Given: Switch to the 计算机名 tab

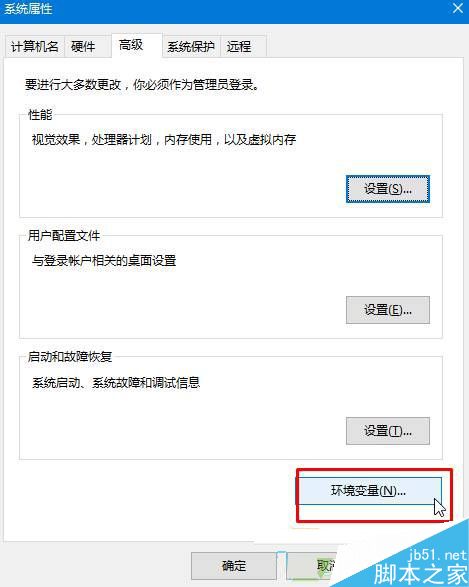Looking at the screenshot, I should (x=35, y=46).
